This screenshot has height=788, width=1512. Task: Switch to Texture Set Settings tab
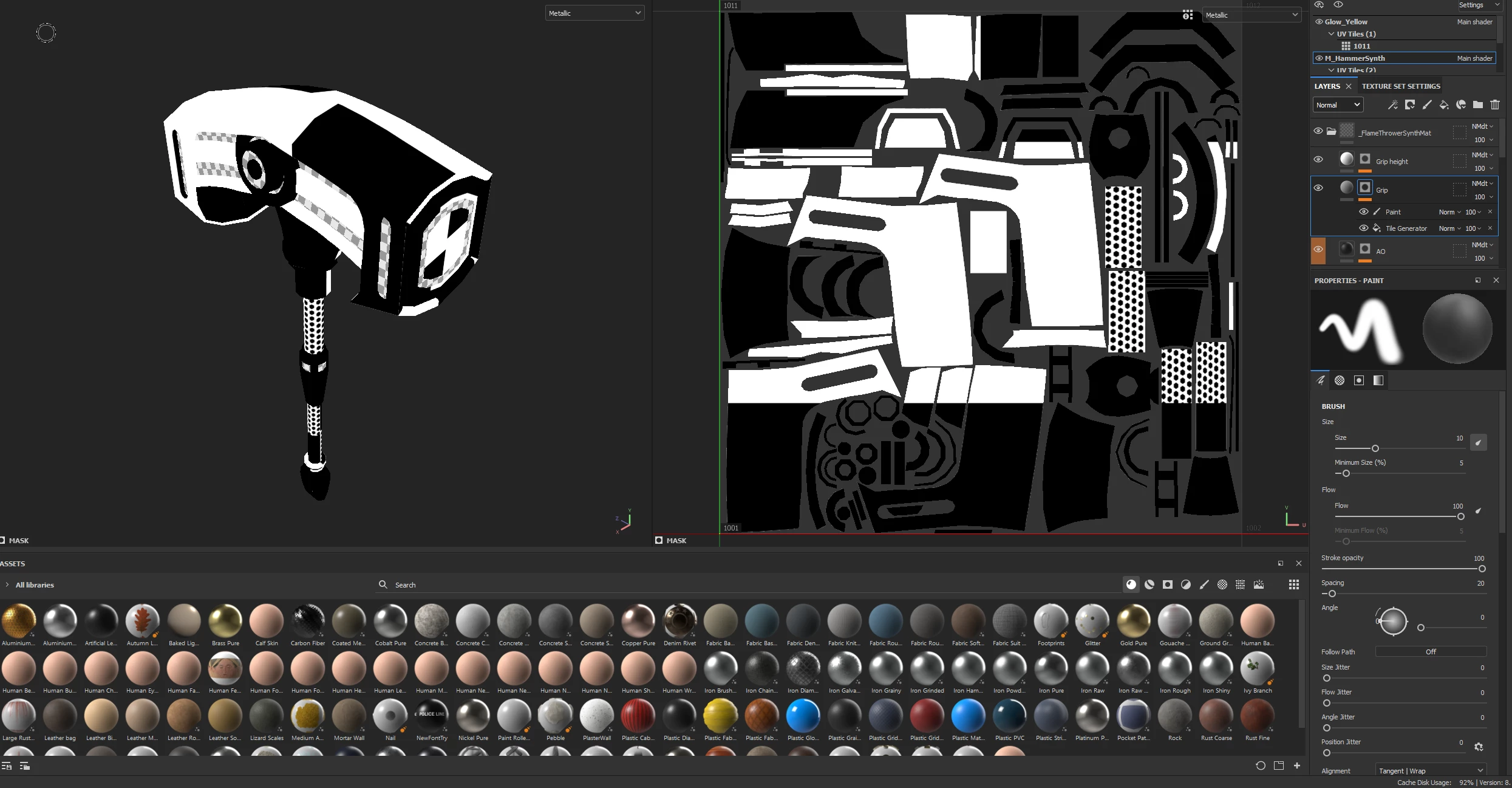coord(1401,86)
